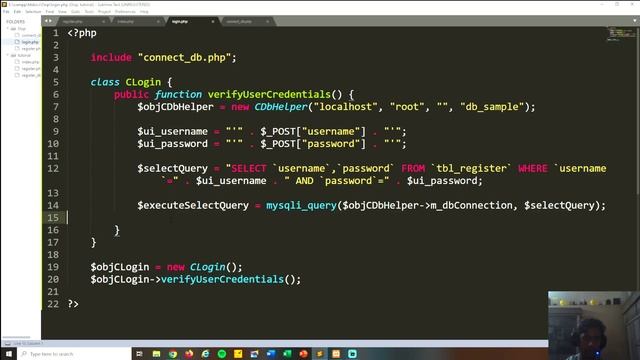
Task: Open the Windows Start menu
Action: pos(8,353)
